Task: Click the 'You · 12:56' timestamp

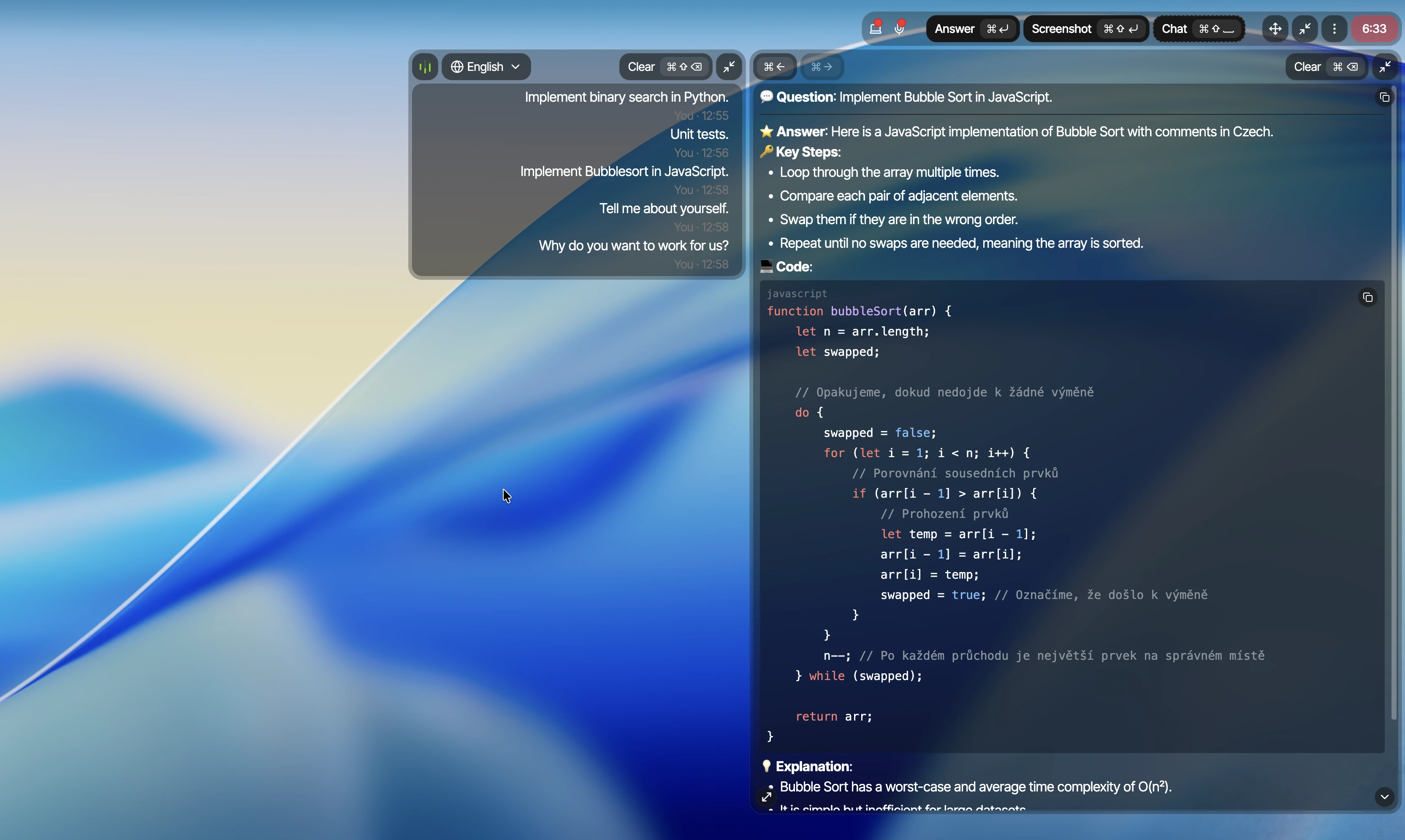Action: (701, 153)
